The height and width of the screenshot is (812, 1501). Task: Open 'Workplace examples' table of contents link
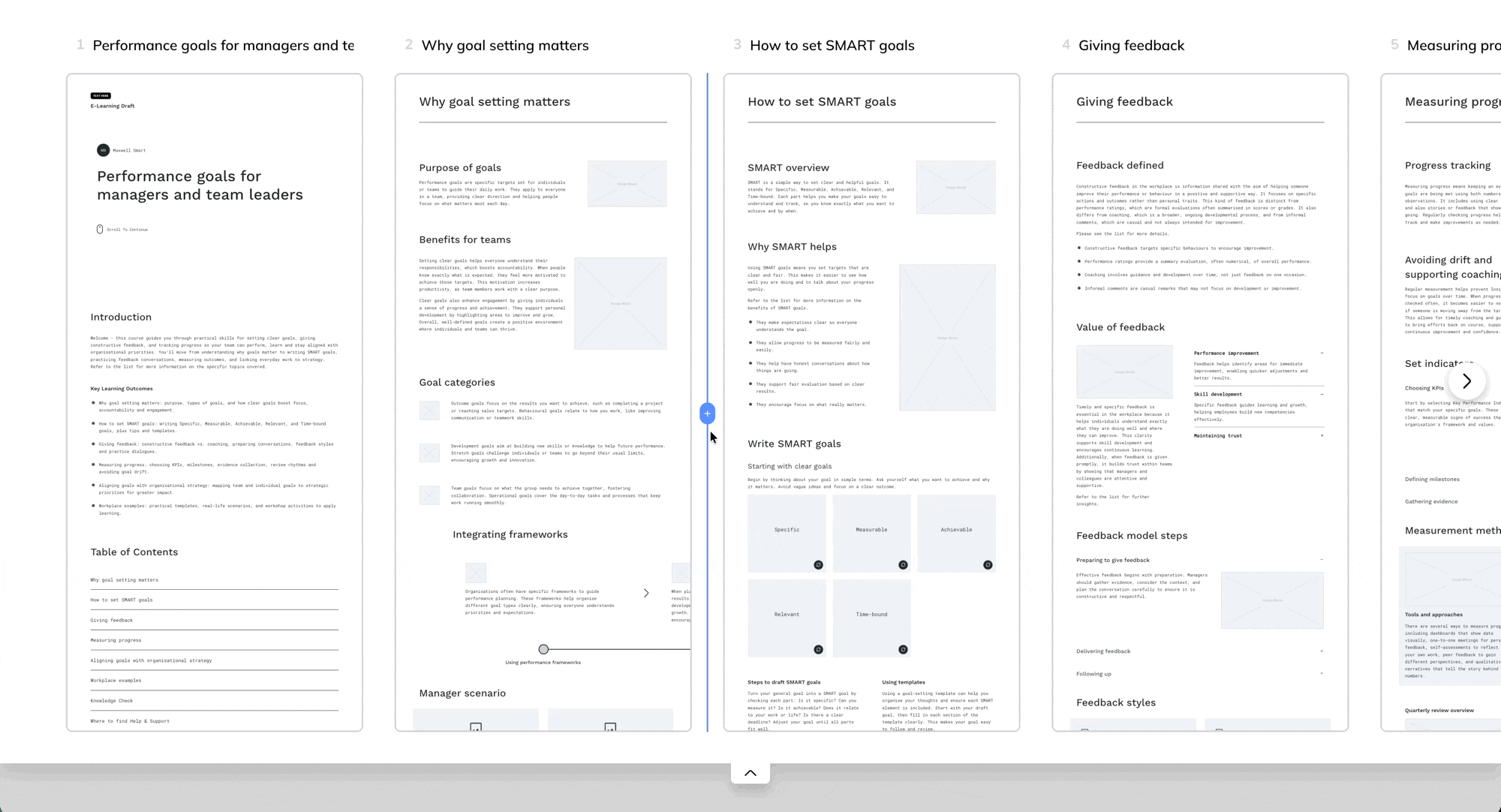(x=116, y=681)
